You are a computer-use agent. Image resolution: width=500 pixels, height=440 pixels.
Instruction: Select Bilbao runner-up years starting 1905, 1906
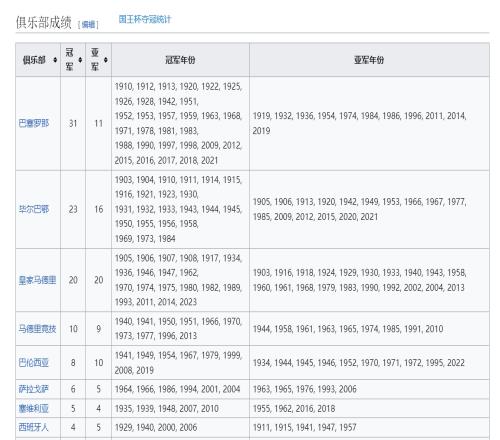tap(359, 209)
